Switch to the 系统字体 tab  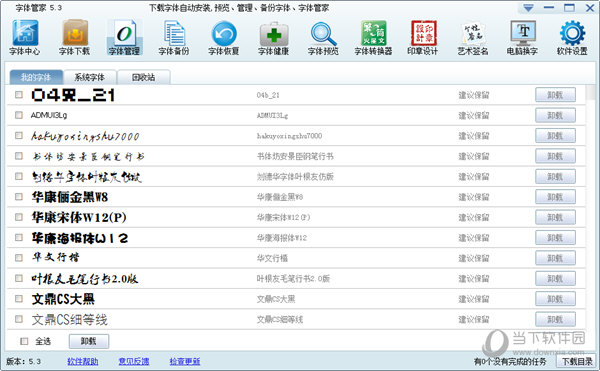90,77
